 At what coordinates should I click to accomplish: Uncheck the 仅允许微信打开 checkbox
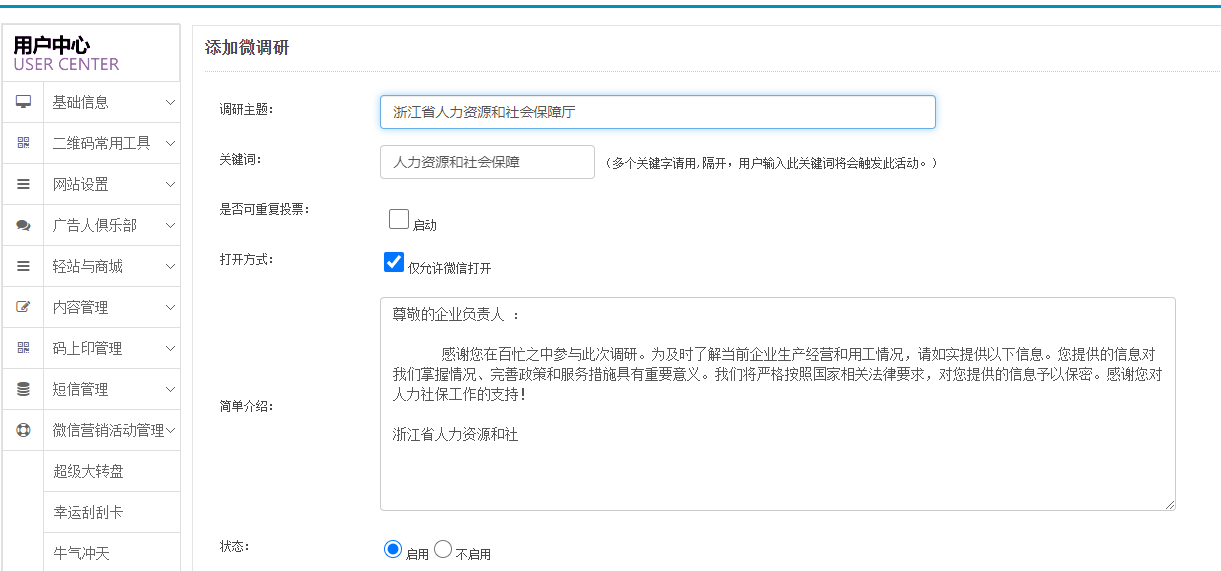394,262
